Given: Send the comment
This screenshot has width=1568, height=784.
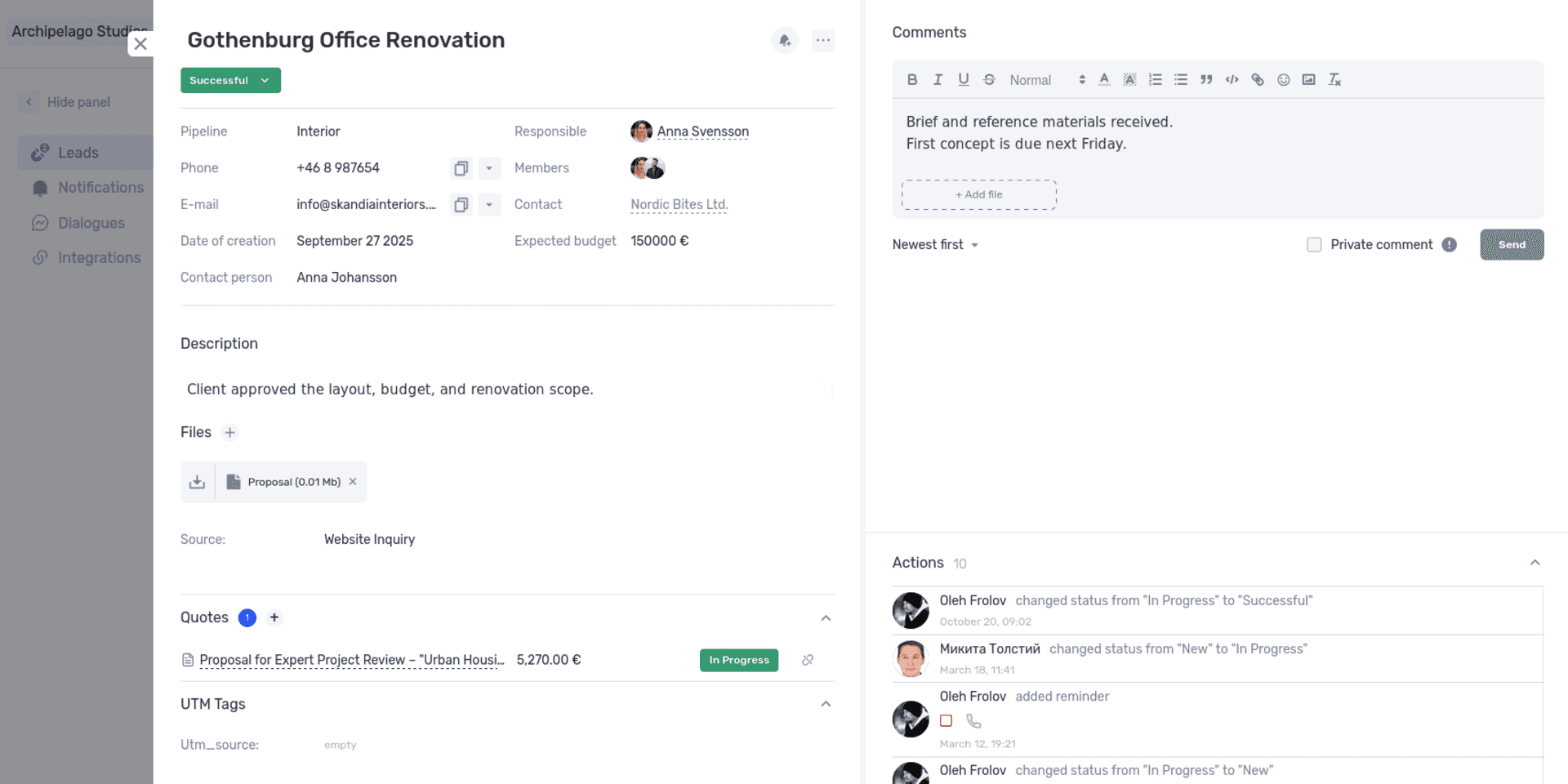Looking at the screenshot, I should pos(1512,244).
